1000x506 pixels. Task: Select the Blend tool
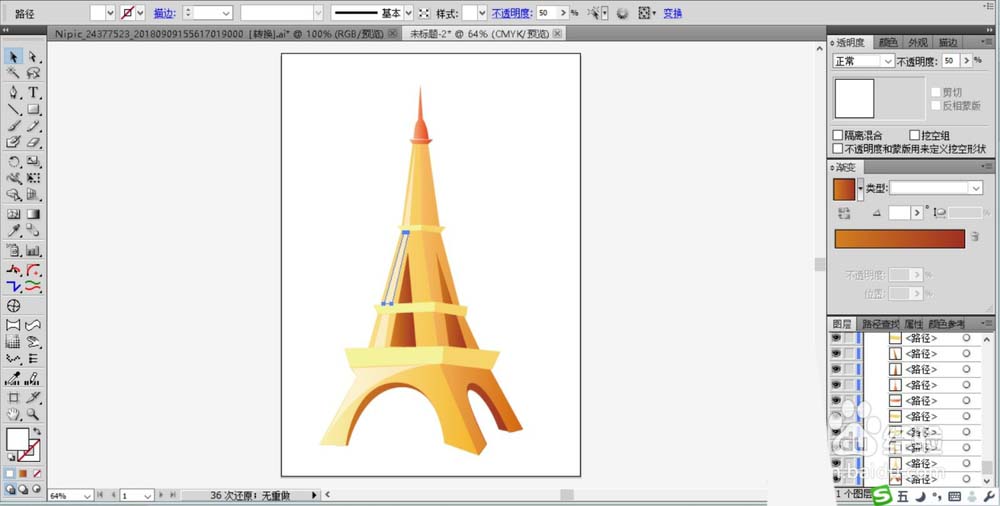point(33,231)
